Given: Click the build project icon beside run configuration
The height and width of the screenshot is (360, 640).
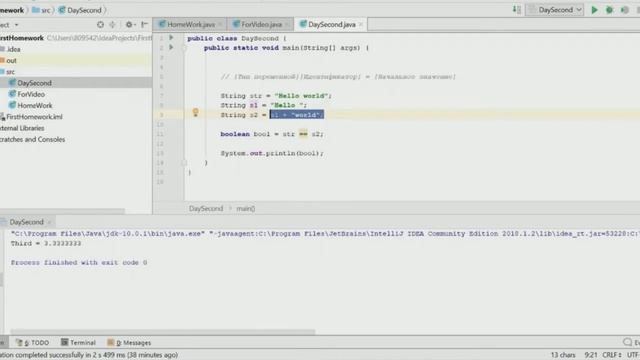Looking at the screenshot, I should (x=516, y=10).
